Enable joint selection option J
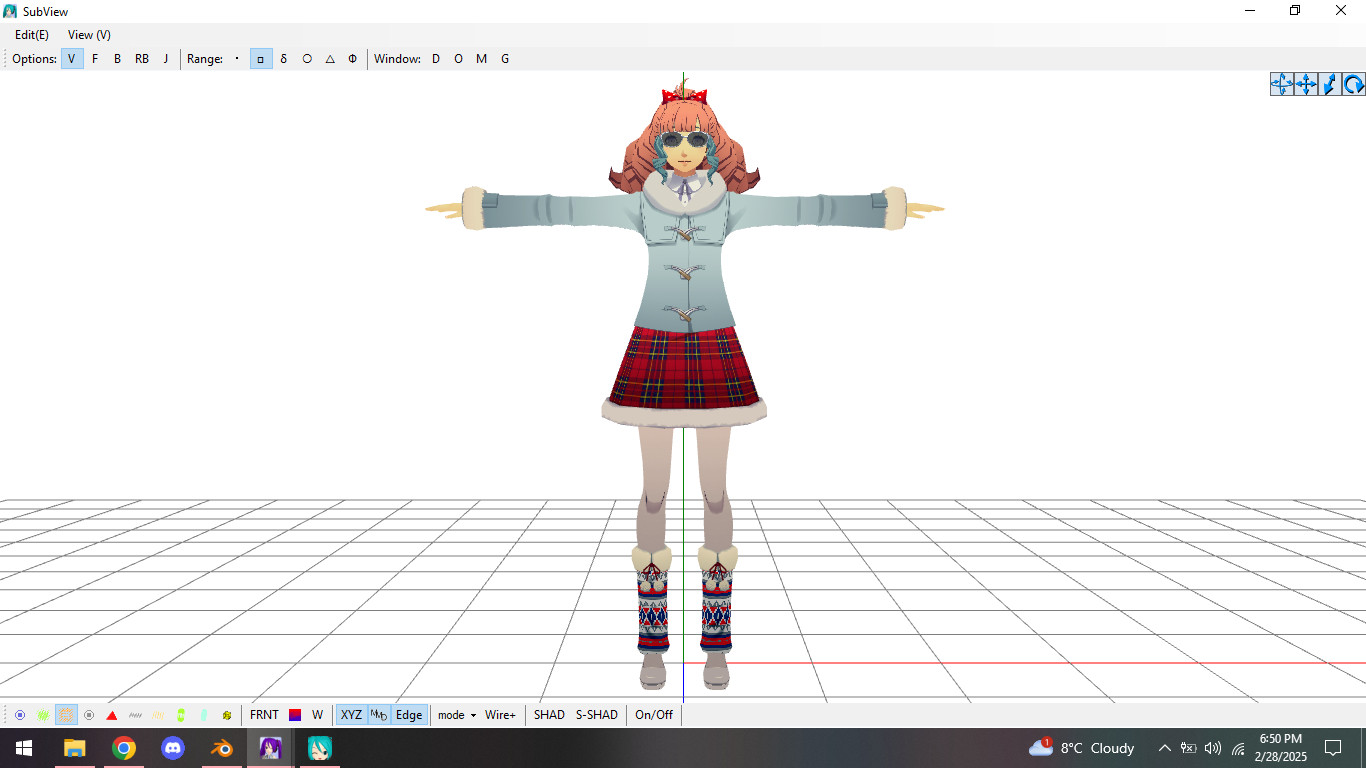Image resolution: width=1366 pixels, height=768 pixels. point(166,59)
